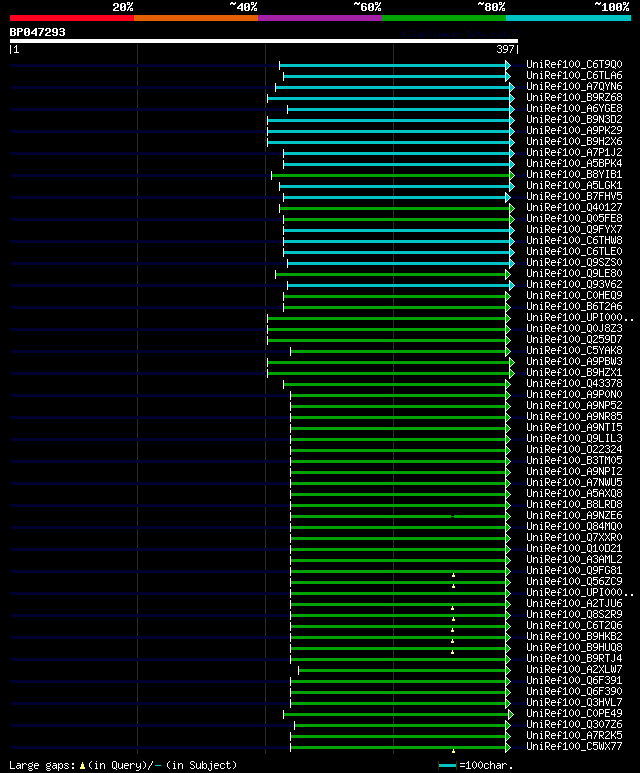Click the purple ~60% identity legend bar
Viewport: 640px width, 773px height.
(320, 18)
